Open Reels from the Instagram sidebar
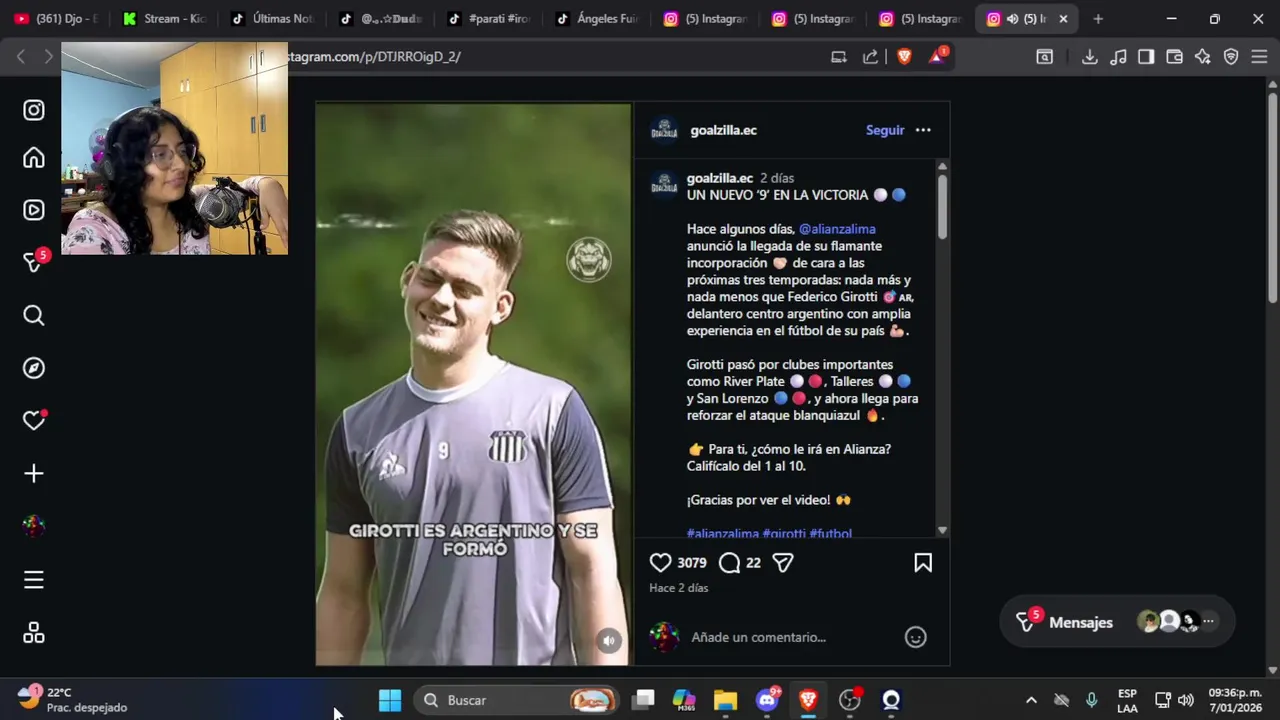Viewport: 1280px width, 720px height. coord(34,210)
